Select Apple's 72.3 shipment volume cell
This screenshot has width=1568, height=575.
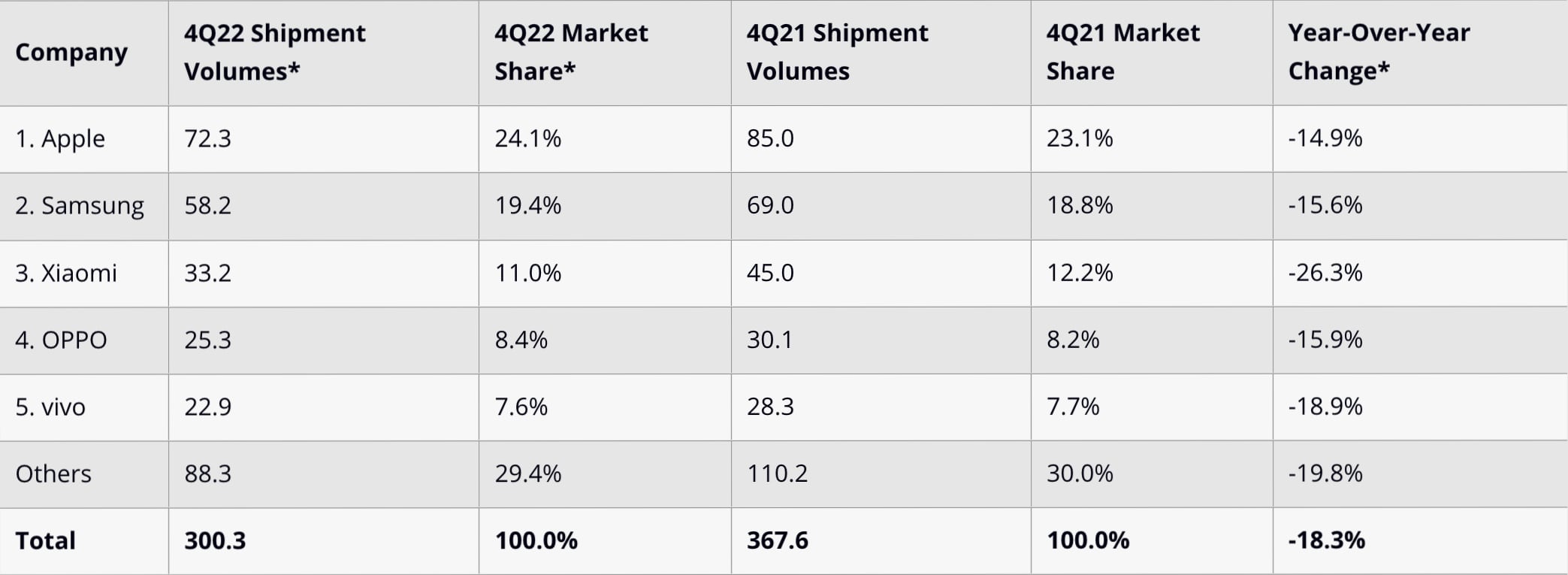(208, 139)
